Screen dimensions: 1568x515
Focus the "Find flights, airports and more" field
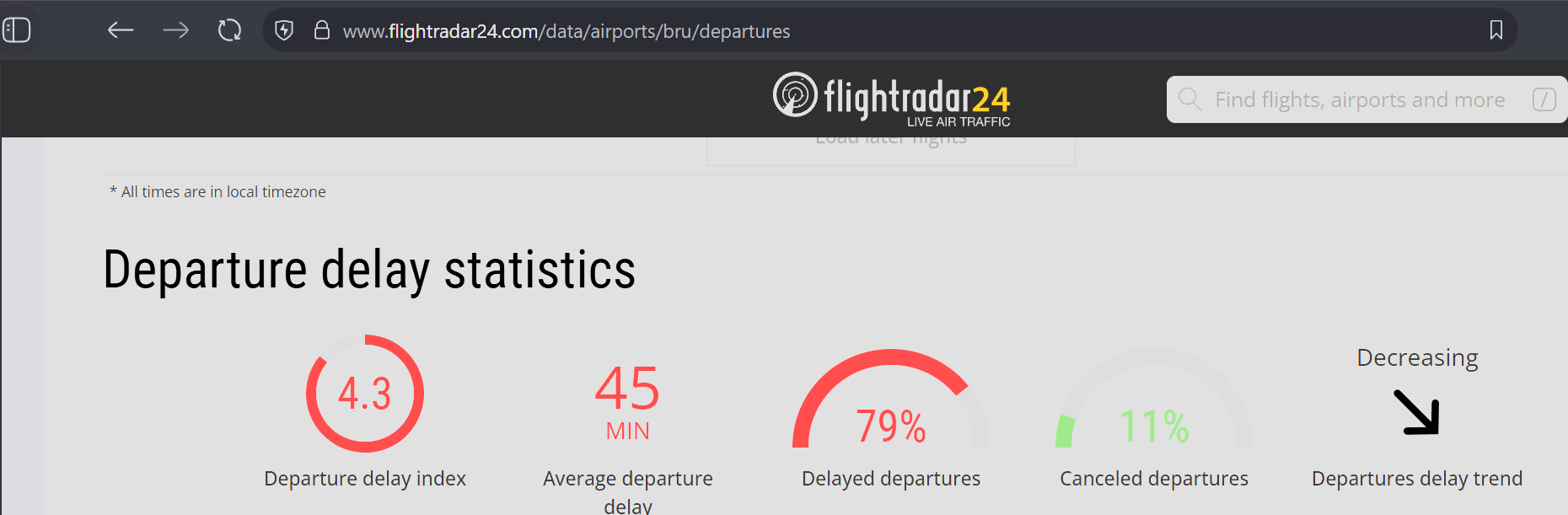click(x=1359, y=99)
